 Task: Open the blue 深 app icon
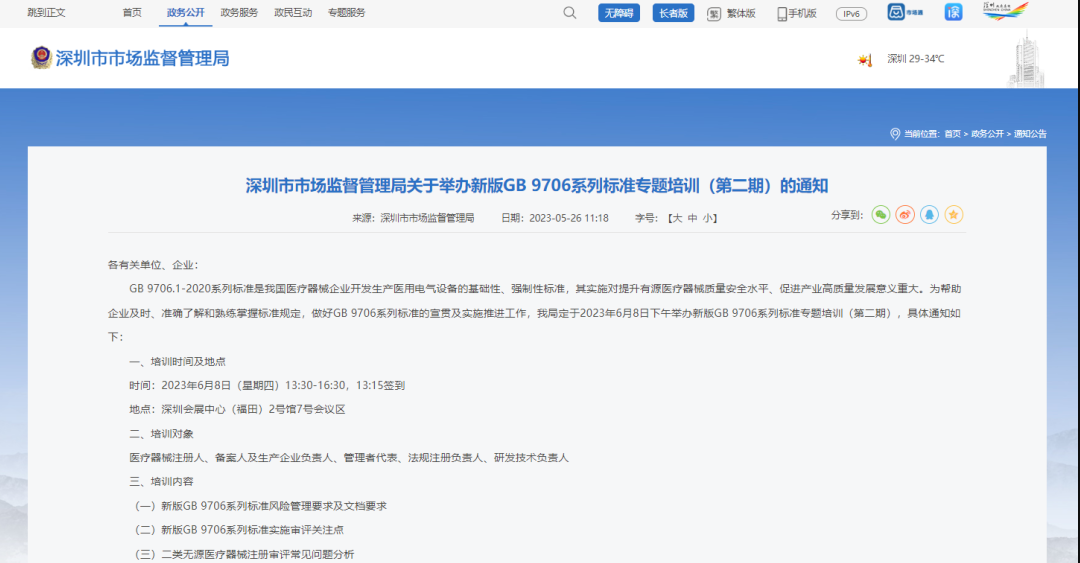(x=954, y=12)
